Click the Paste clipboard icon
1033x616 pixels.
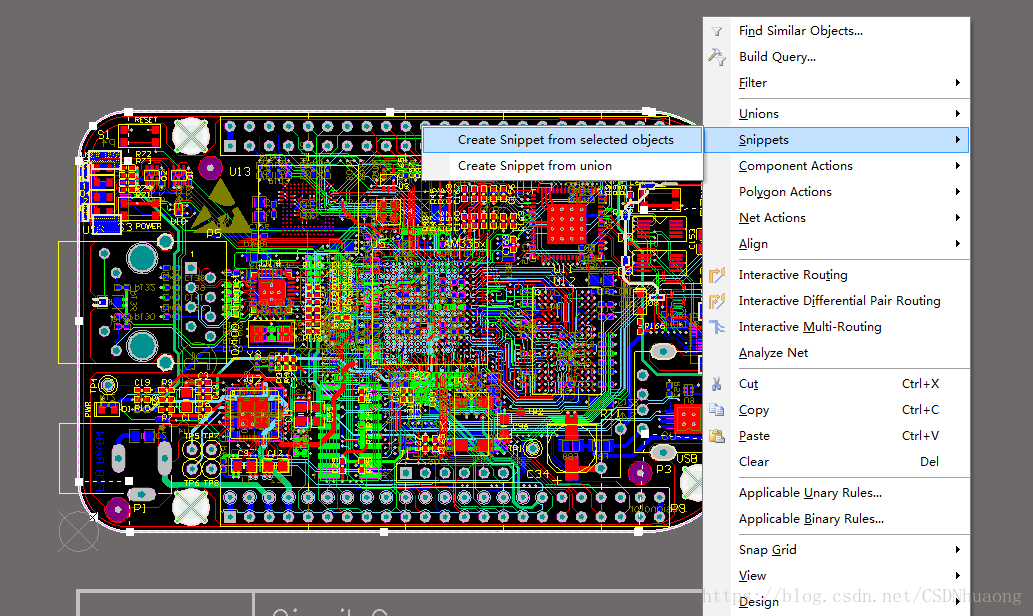tap(717, 436)
